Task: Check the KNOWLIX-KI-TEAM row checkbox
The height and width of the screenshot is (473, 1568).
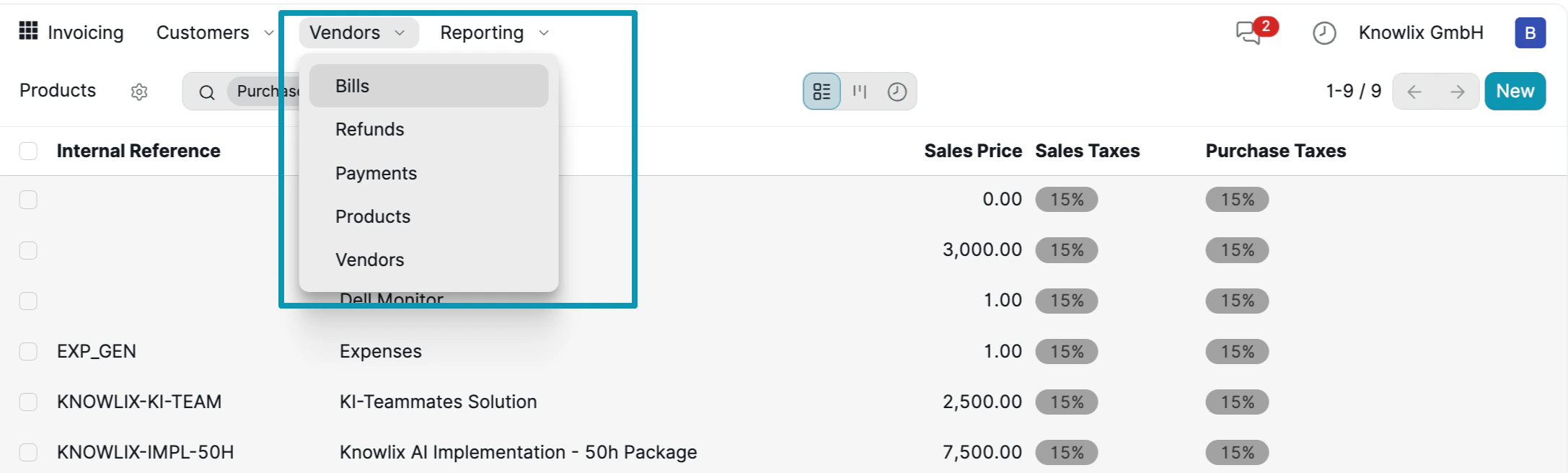Action: [x=28, y=402]
